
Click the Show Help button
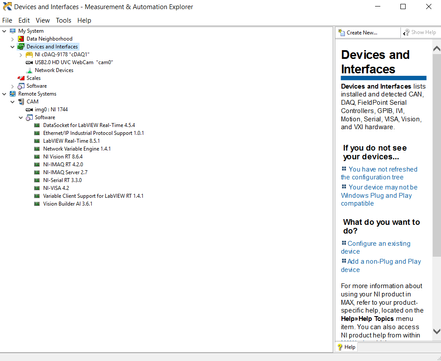pyautogui.click(x=420, y=32)
